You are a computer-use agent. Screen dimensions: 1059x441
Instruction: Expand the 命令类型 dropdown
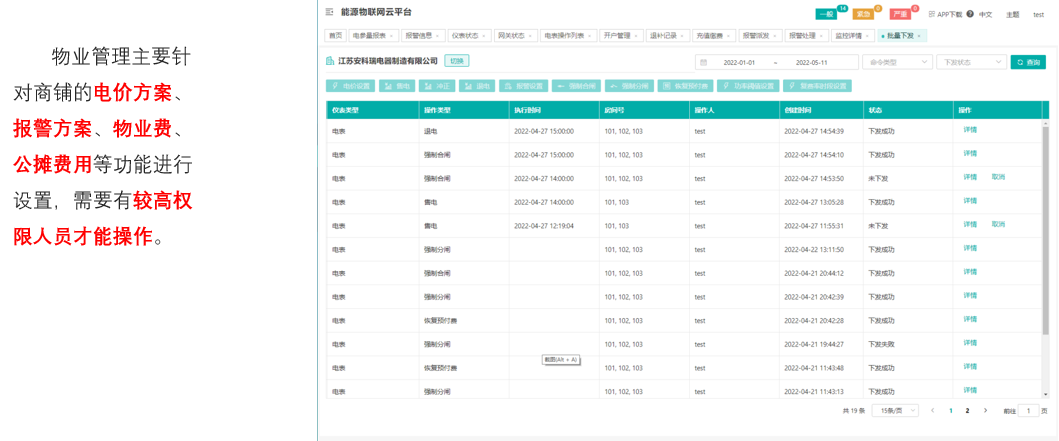click(x=898, y=62)
